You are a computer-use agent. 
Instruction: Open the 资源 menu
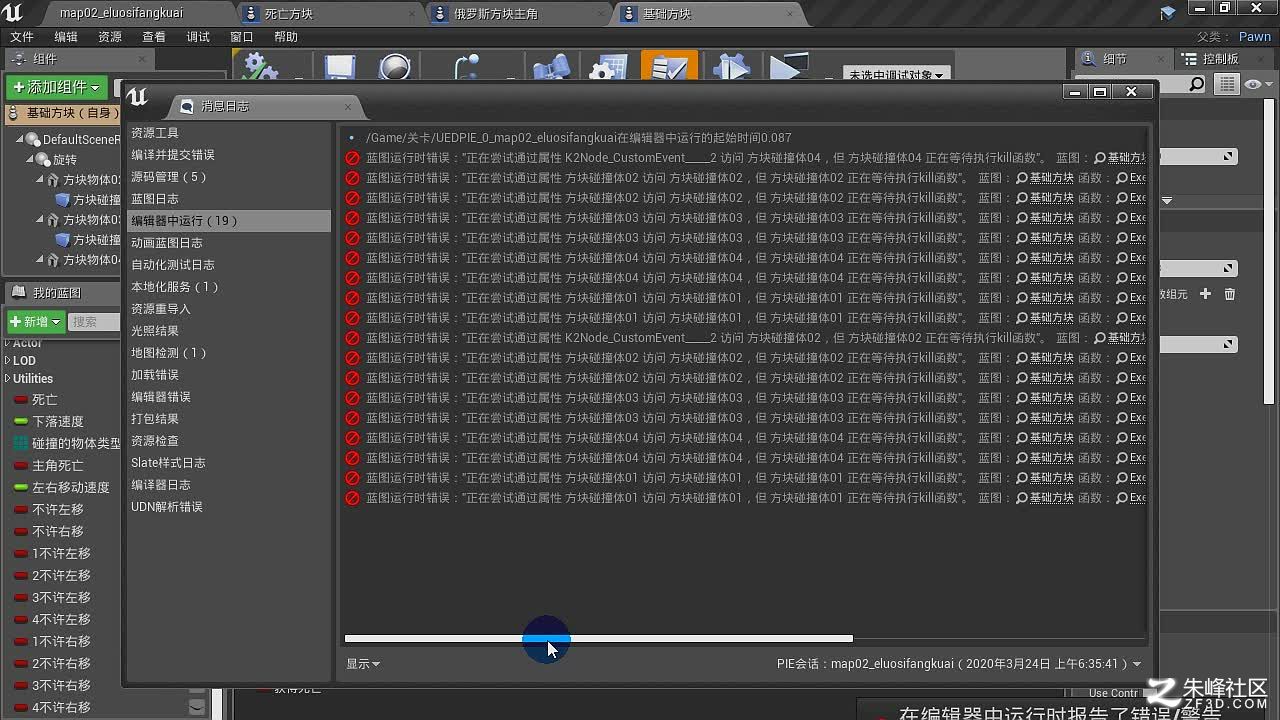(x=110, y=37)
